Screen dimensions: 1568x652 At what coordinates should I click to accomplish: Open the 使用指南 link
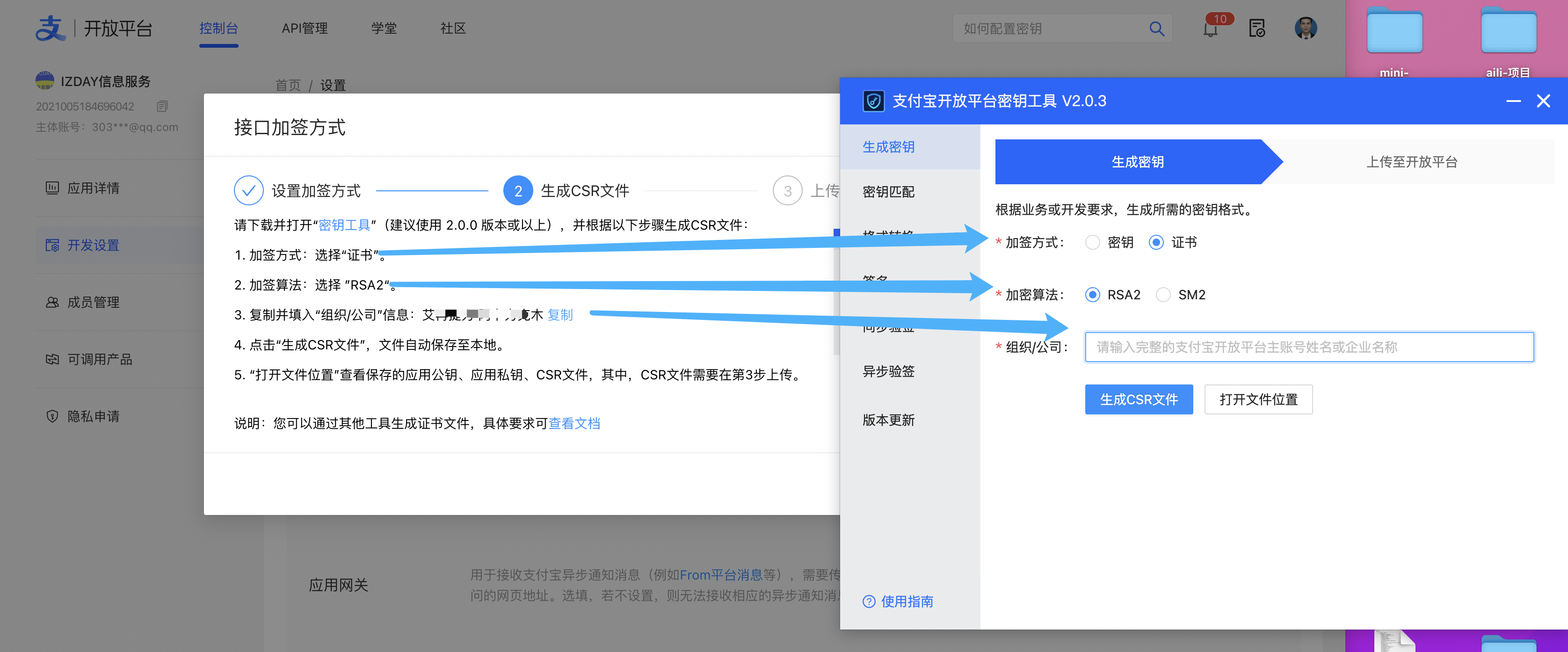907,601
